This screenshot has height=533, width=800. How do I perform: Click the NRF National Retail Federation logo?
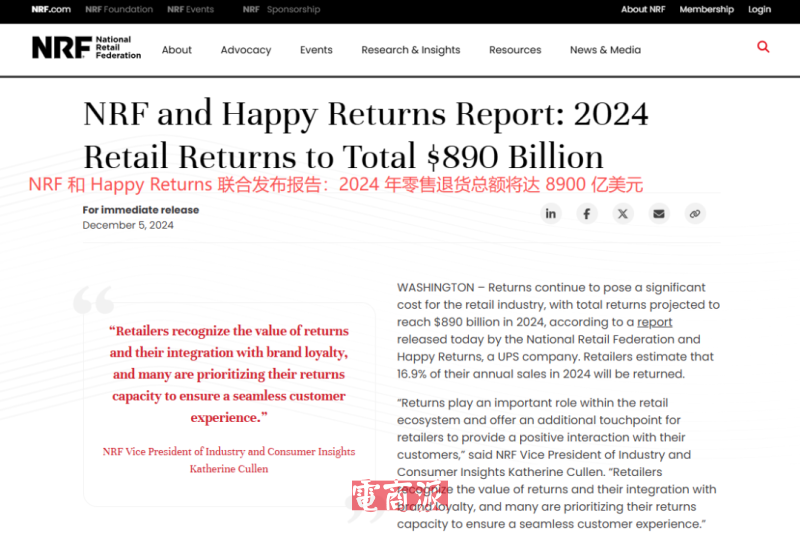86,48
